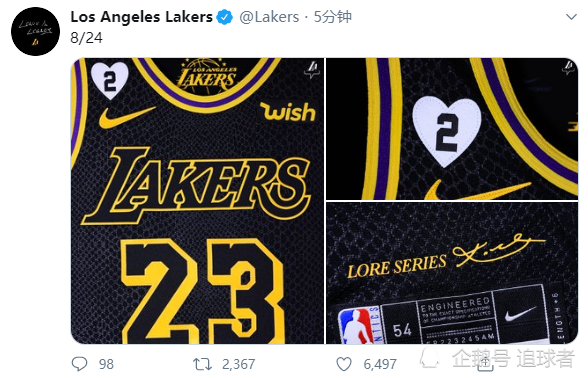Click the retweet count 2,367

tap(238, 364)
